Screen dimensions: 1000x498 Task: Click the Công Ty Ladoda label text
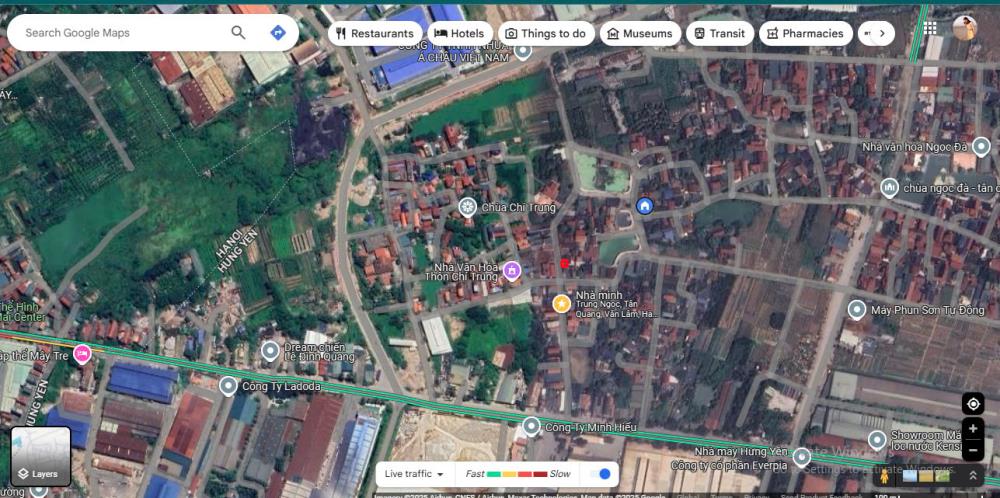click(x=281, y=386)
